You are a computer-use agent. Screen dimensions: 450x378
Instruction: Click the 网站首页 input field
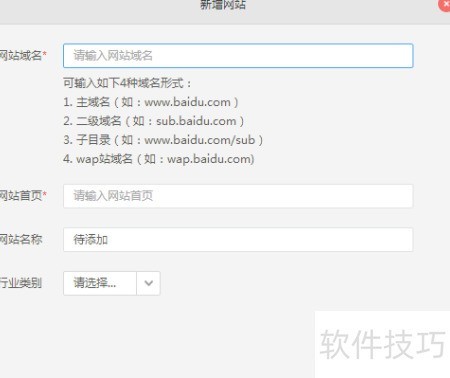point(238,196)
